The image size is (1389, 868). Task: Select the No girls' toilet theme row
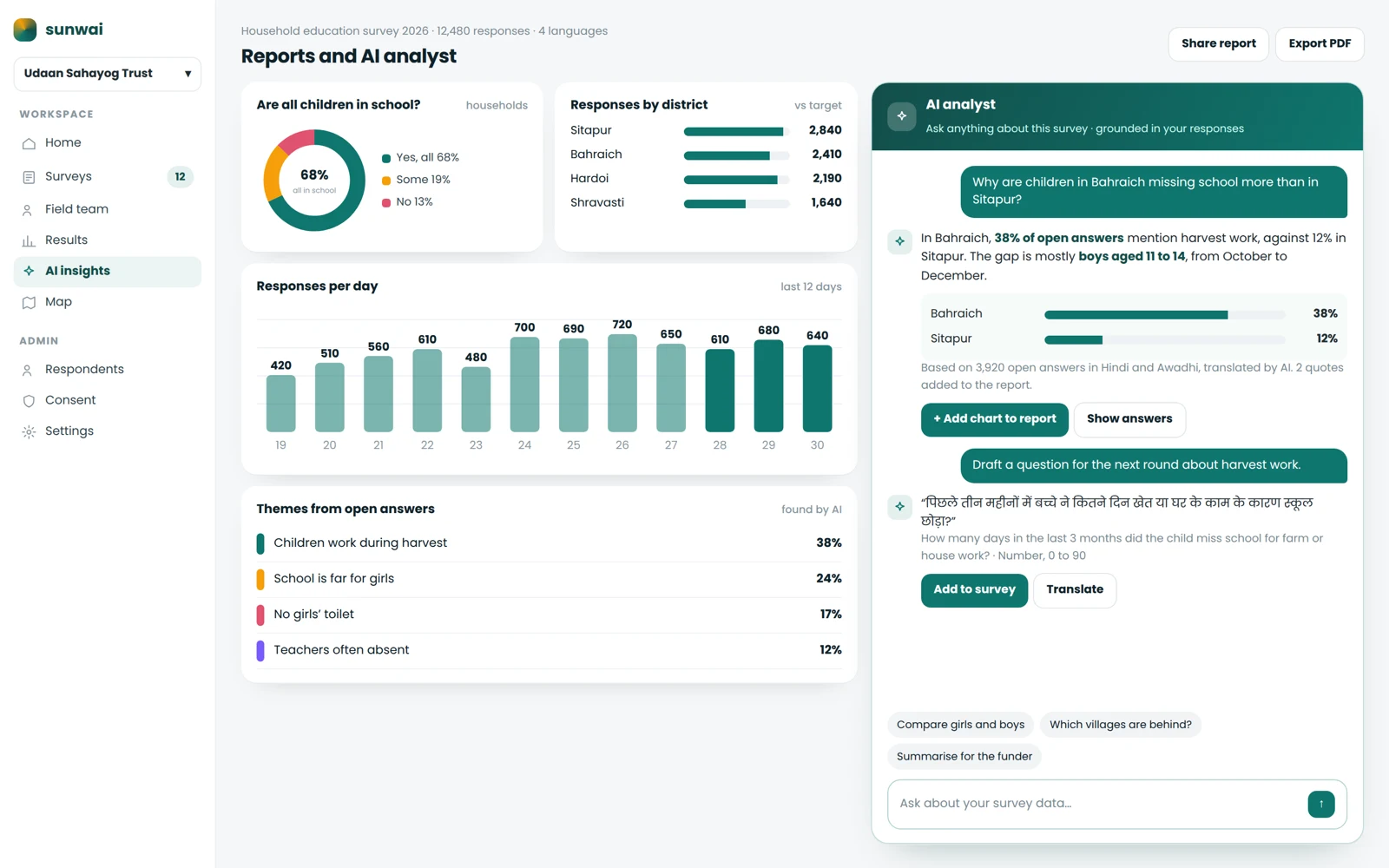pos(549,615)
